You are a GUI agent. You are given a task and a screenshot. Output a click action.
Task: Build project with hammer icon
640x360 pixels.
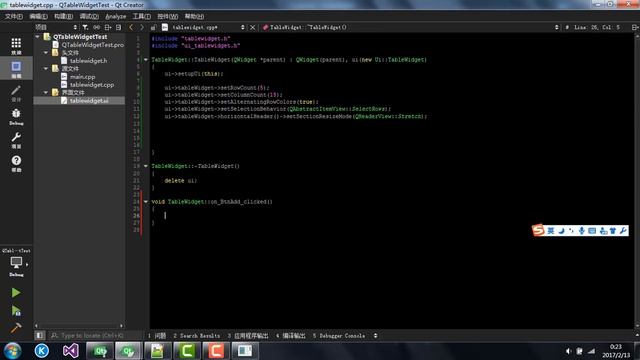tap(16, 327)
